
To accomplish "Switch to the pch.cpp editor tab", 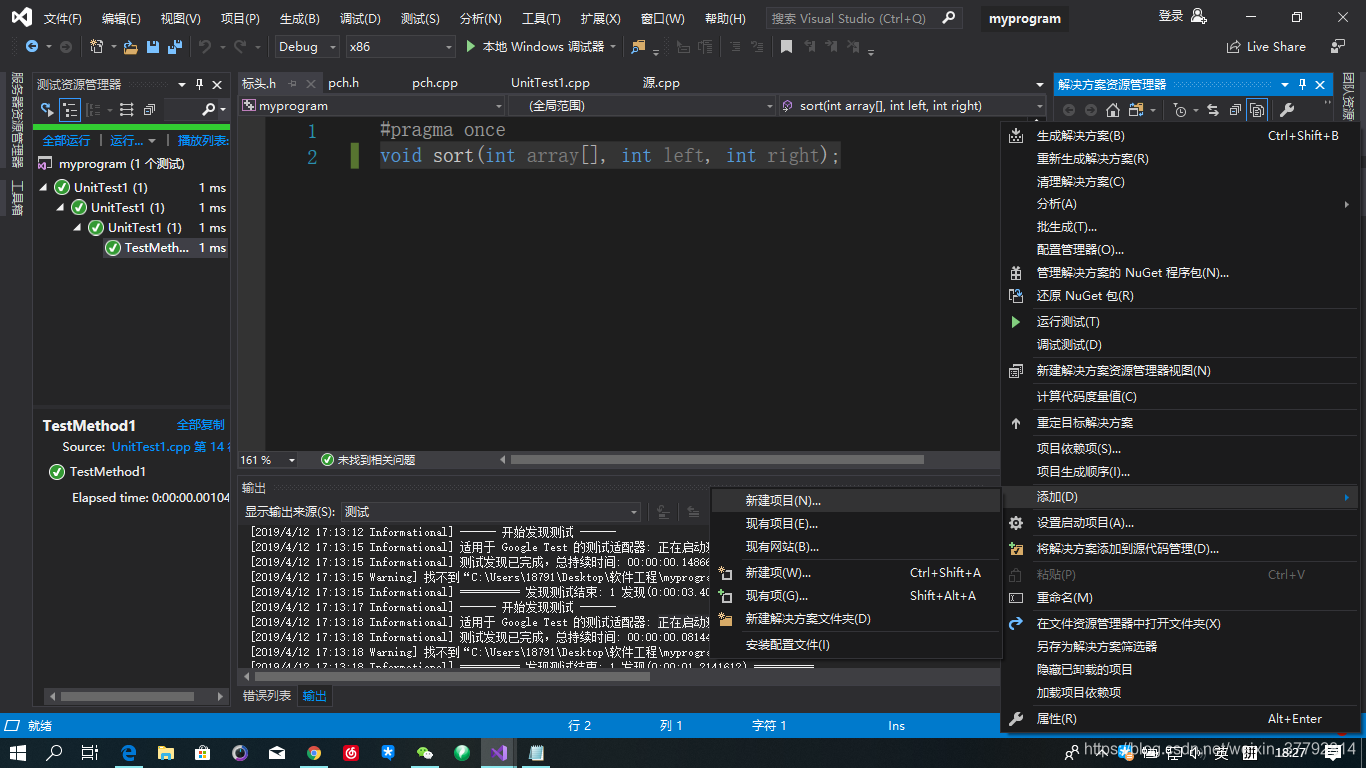I will coord(435,83).
